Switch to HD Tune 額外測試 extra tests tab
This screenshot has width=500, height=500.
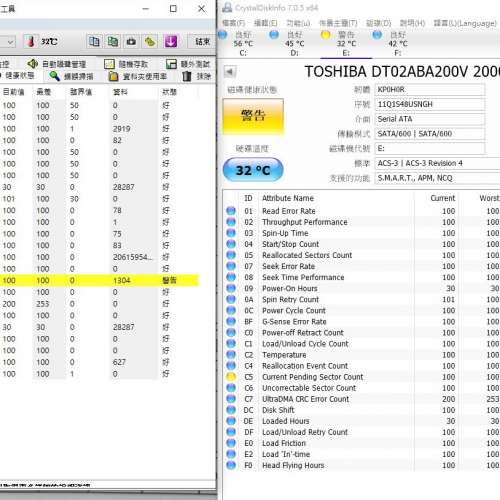(188, 64)
